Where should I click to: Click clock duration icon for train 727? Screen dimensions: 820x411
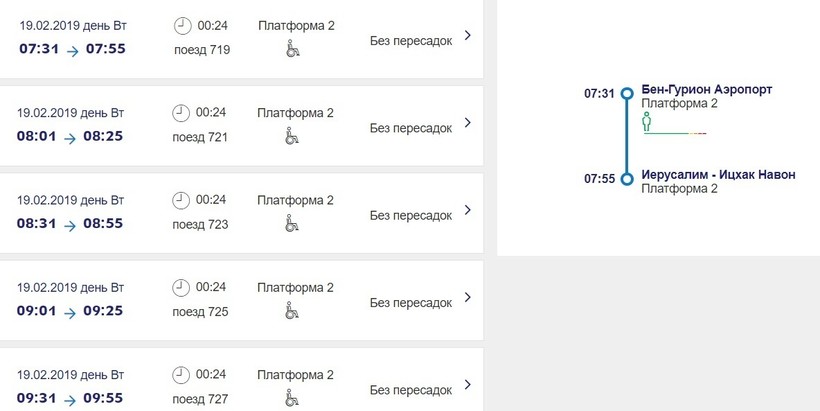pyautogui.click(x=181, y=375)
